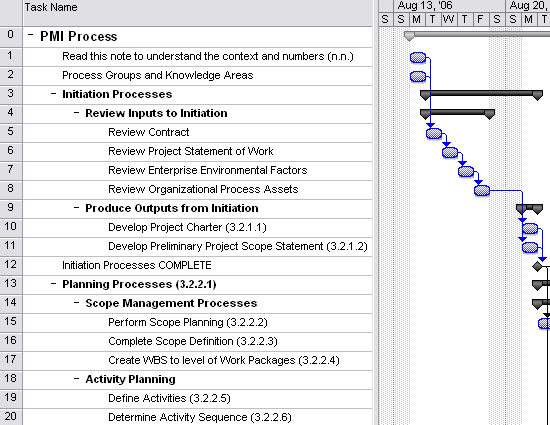
Task: Click the Friday 'F' day header in Aug 13 week
Action: coord(480,19)
